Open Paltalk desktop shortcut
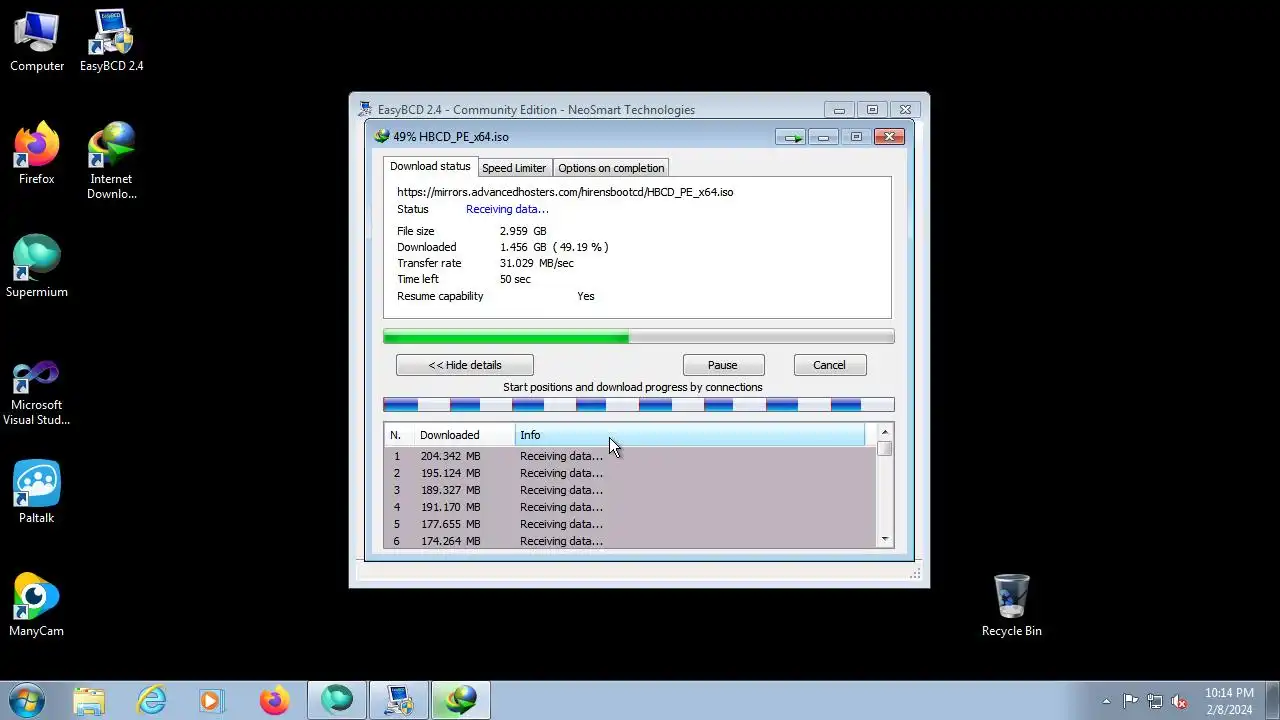 (37, 492)
